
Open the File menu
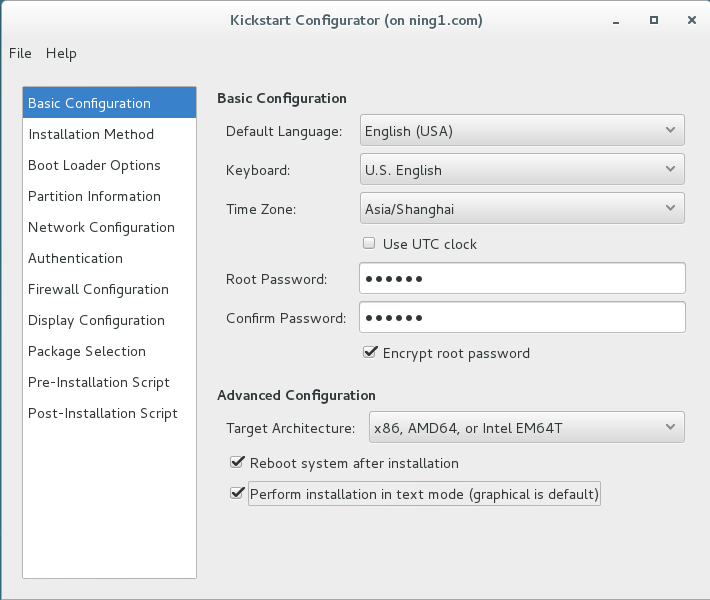pos(20,53)
